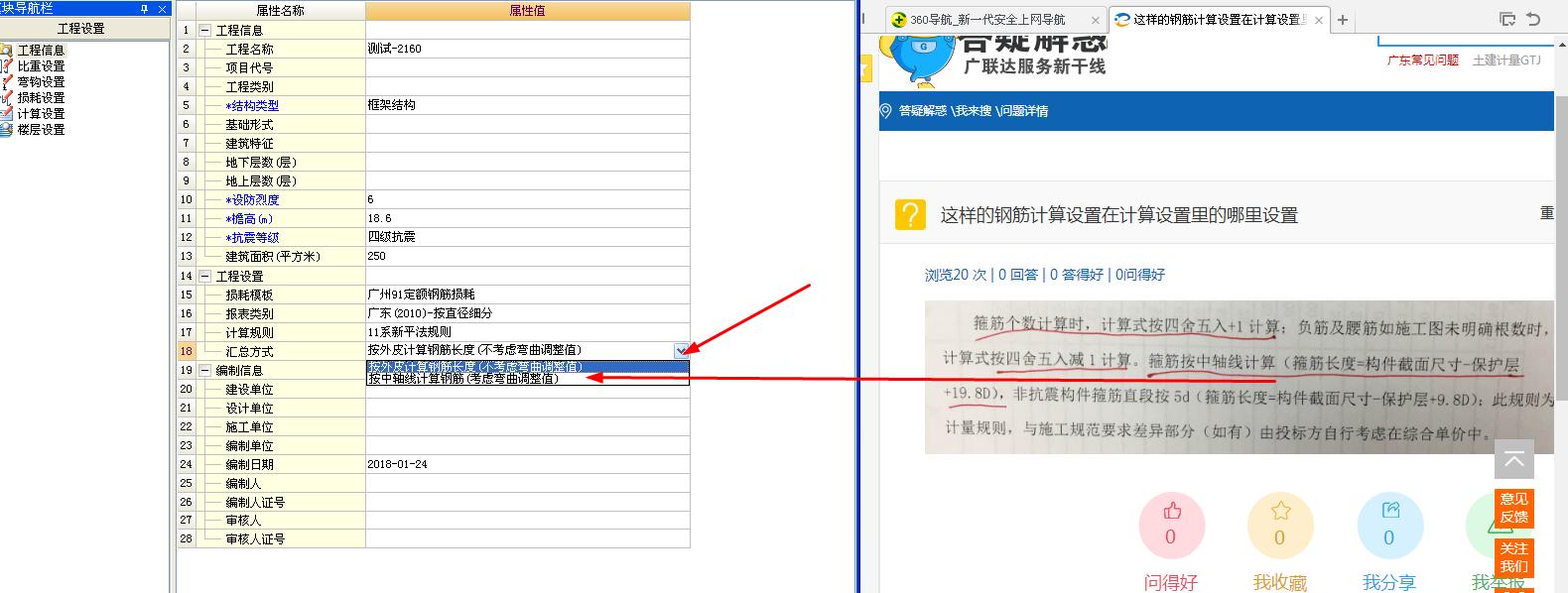Open 损耗设置 in the navigation panel

41,97
